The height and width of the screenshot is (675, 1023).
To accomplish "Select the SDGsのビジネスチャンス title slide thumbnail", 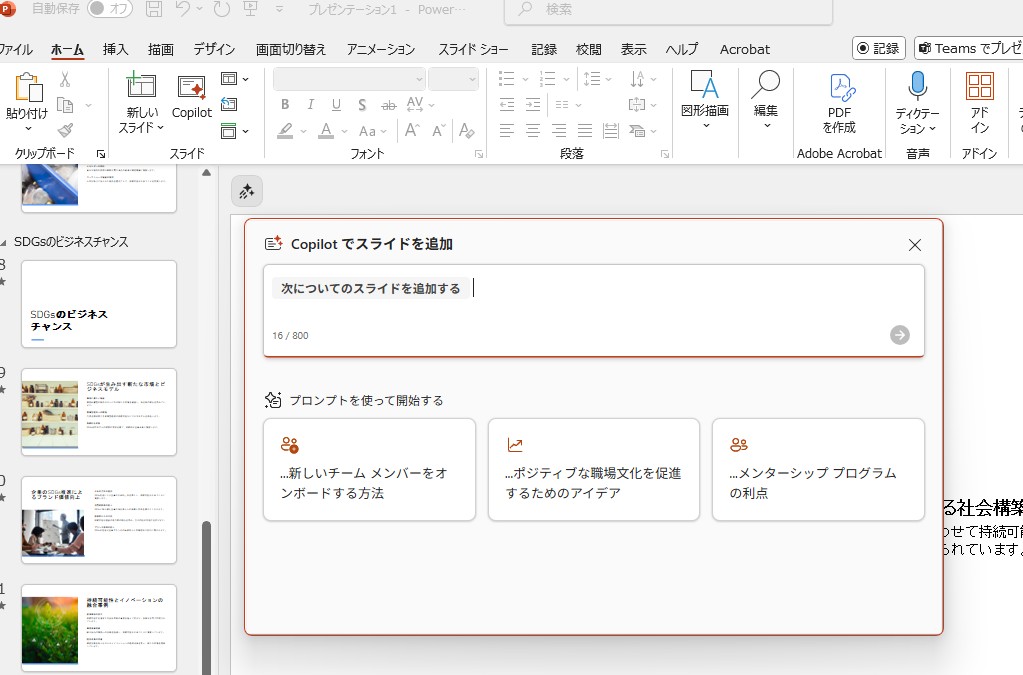I will 98,304.
